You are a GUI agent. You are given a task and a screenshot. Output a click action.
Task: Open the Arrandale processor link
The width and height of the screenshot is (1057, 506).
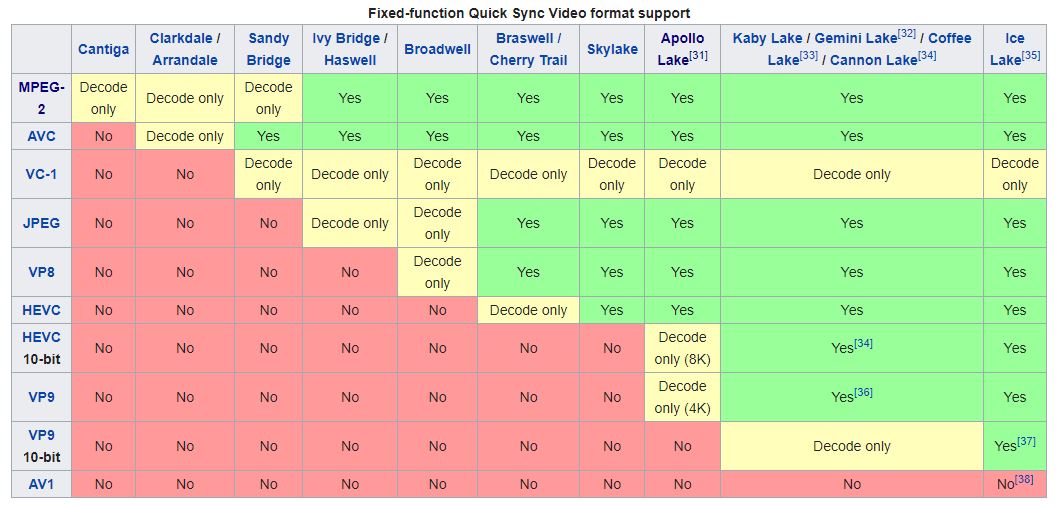tap(185, 60)
